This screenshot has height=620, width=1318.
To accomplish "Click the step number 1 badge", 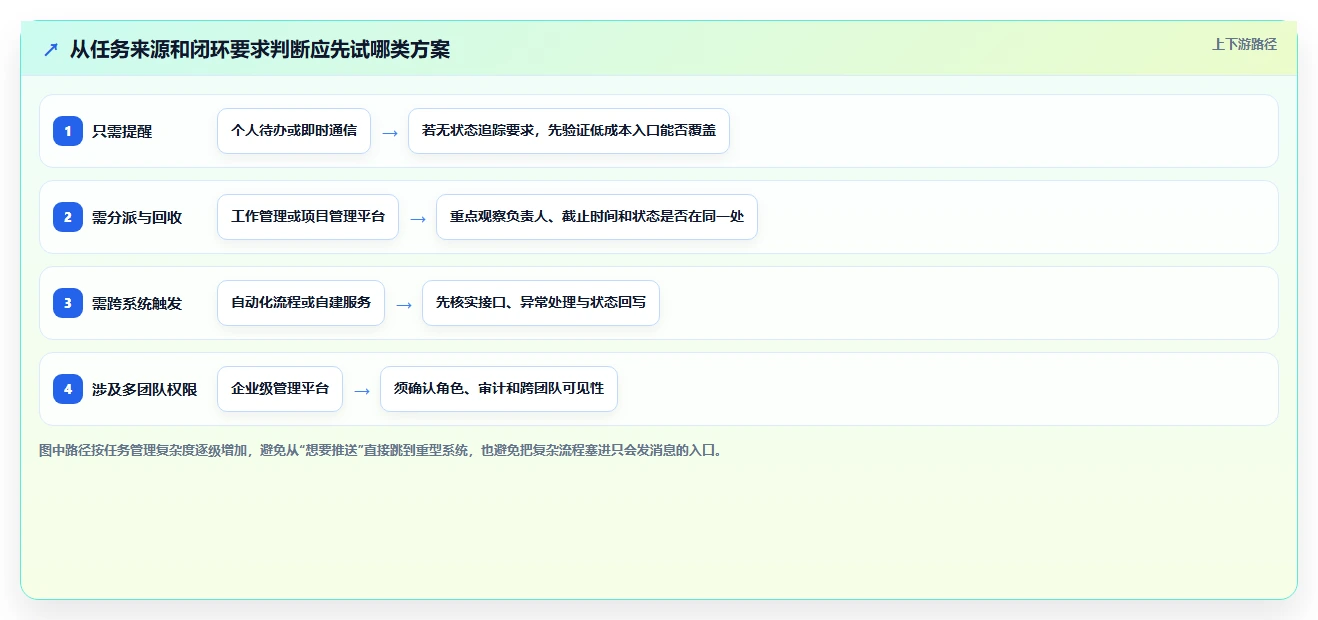I will tap(68, 131).
